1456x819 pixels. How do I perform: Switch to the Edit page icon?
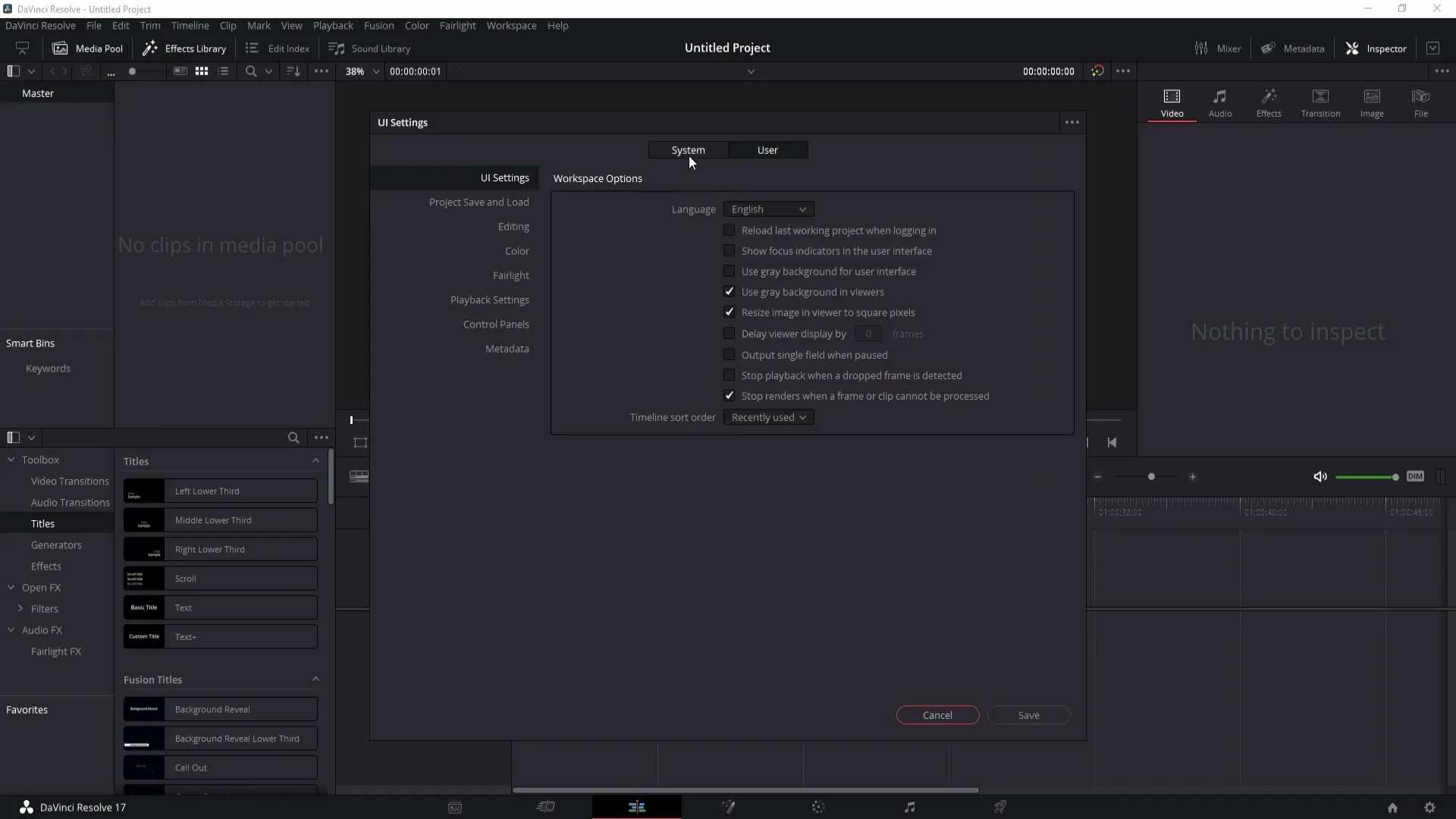tap(637, 807)
